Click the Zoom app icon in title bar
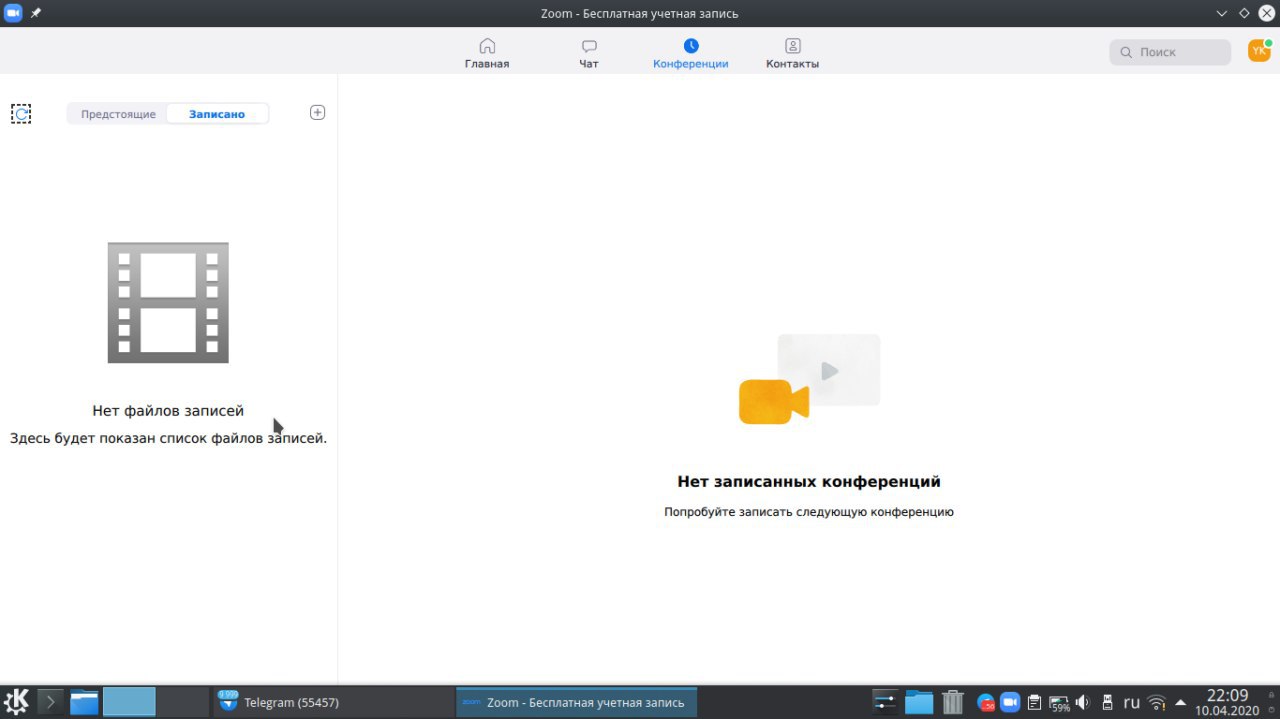Image resolution: width=1280 pixels, height=719 pixels. [13, 13]
